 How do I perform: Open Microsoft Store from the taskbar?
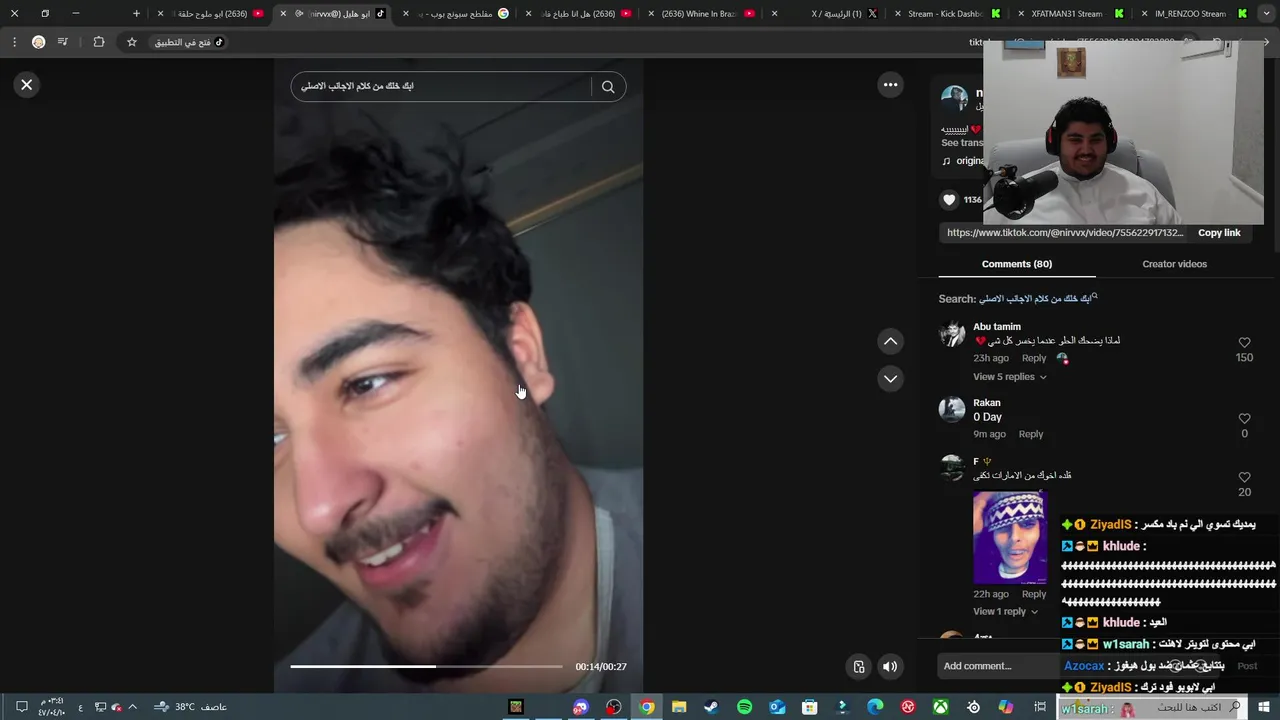point(809,707)
